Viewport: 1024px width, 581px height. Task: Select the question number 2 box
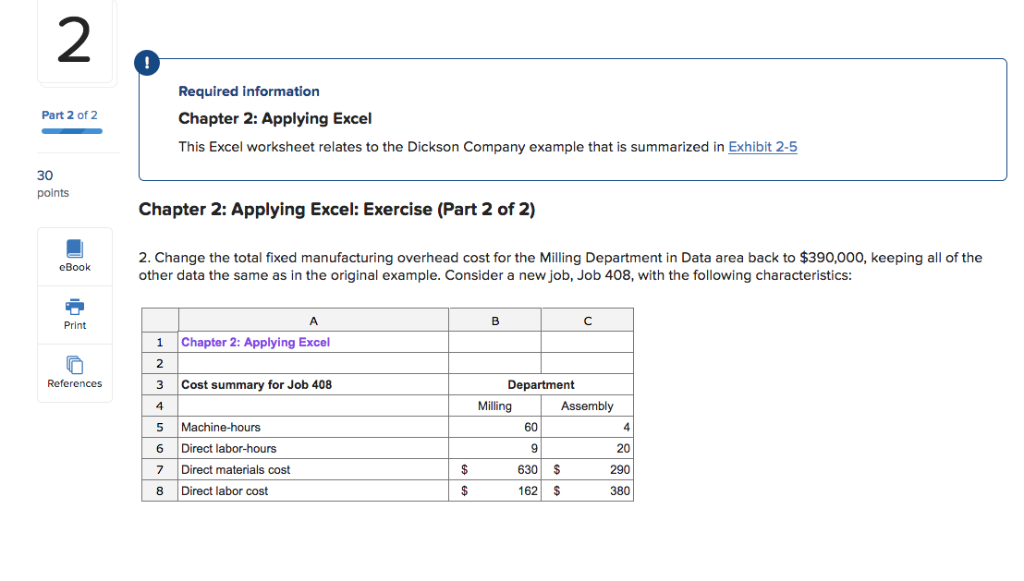tap(74, 40)
